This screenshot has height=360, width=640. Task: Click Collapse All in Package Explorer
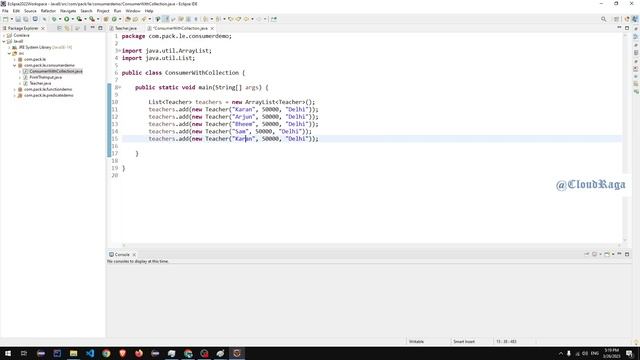click(60, 28)
